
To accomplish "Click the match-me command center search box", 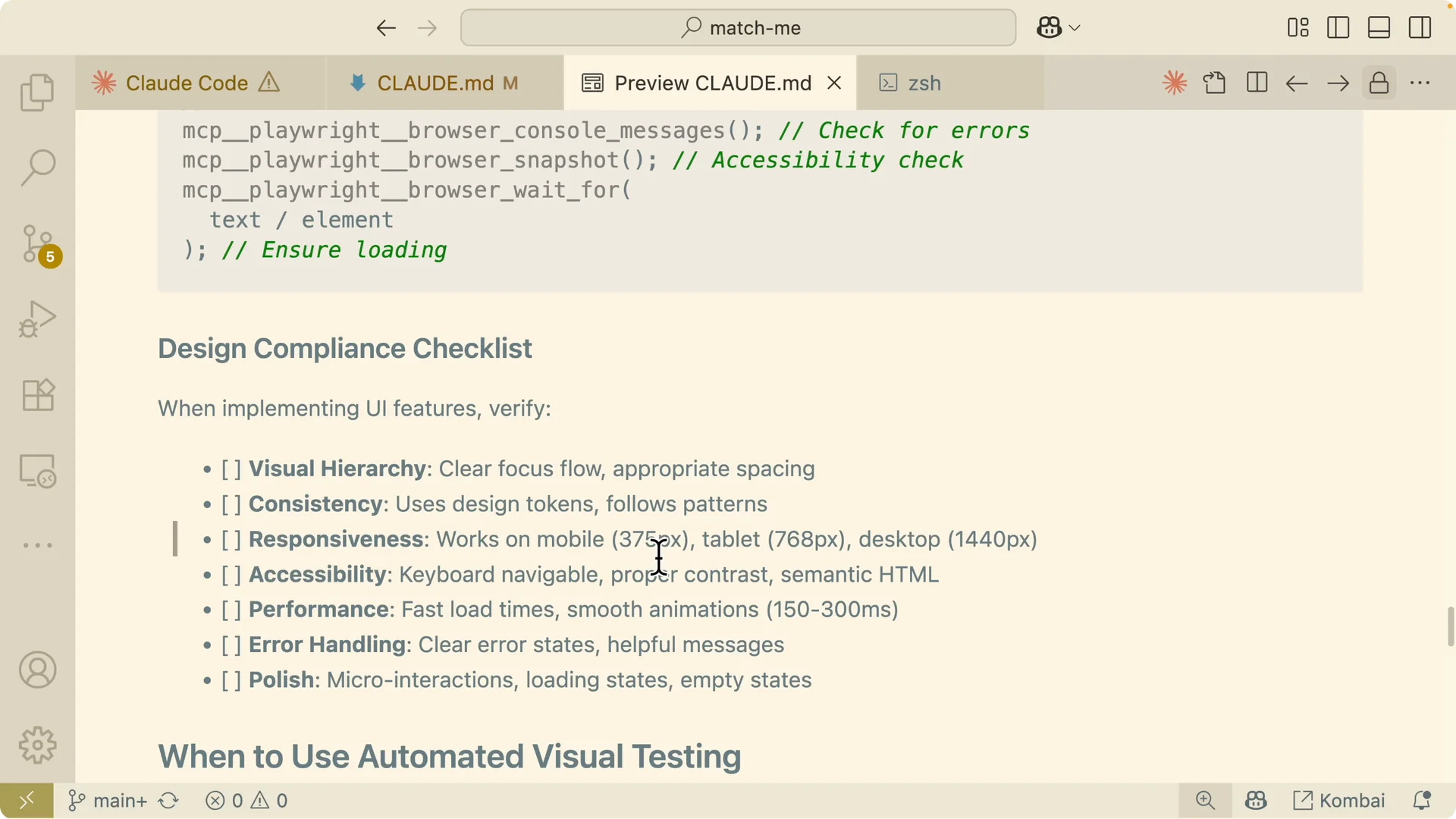I will 738,28.
